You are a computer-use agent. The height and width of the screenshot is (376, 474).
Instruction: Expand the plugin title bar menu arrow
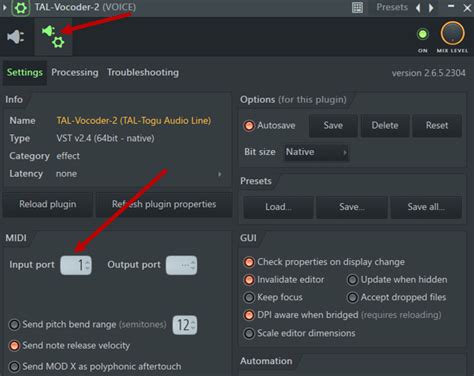(x=4, y=7)
